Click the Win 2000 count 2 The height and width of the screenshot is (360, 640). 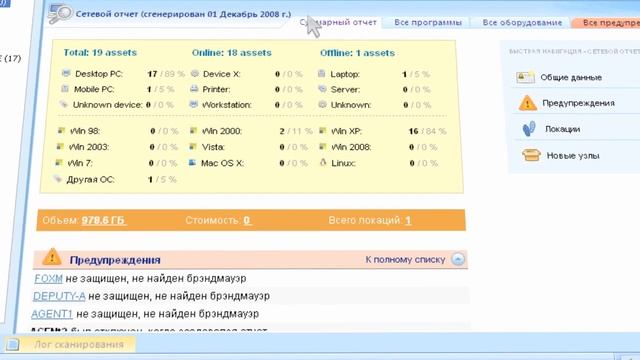click(282, 131)
